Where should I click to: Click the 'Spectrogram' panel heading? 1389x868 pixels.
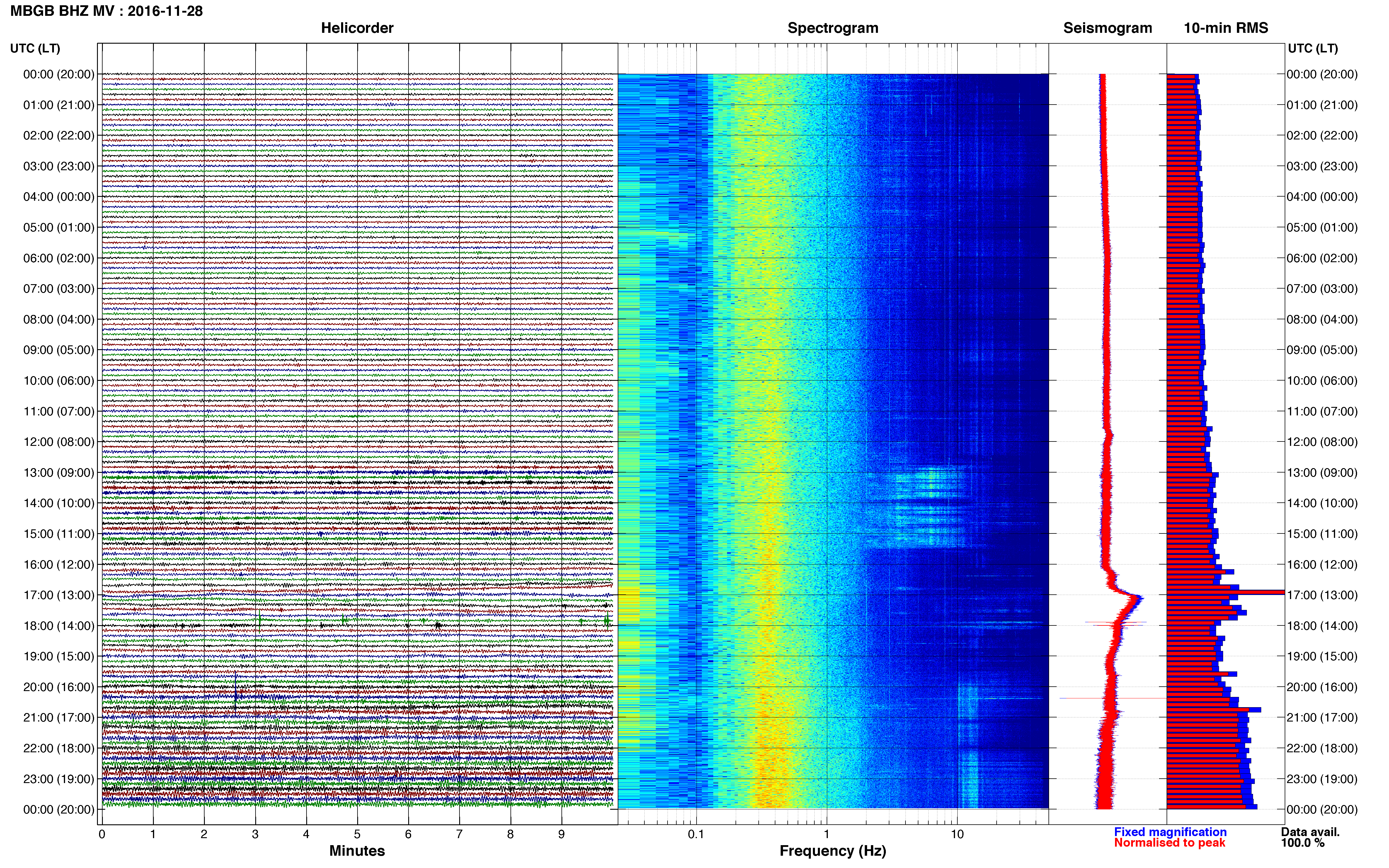833,28
